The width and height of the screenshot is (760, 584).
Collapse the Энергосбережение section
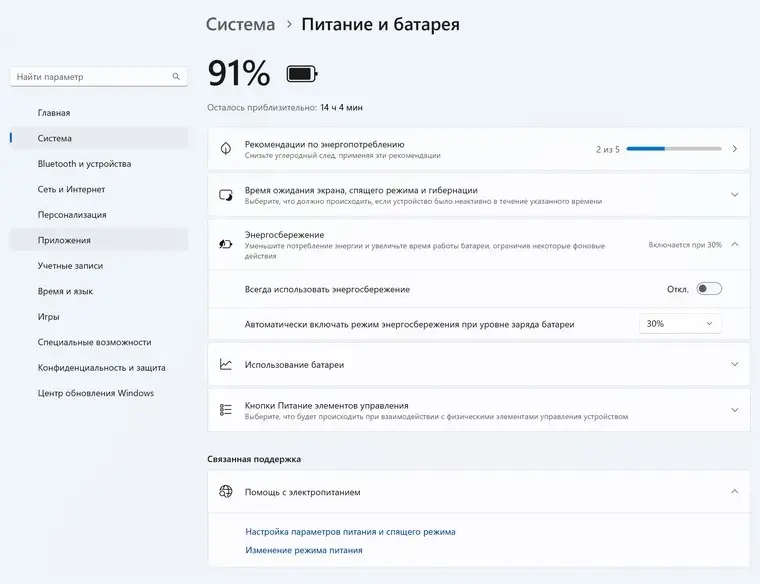[734, 244]
